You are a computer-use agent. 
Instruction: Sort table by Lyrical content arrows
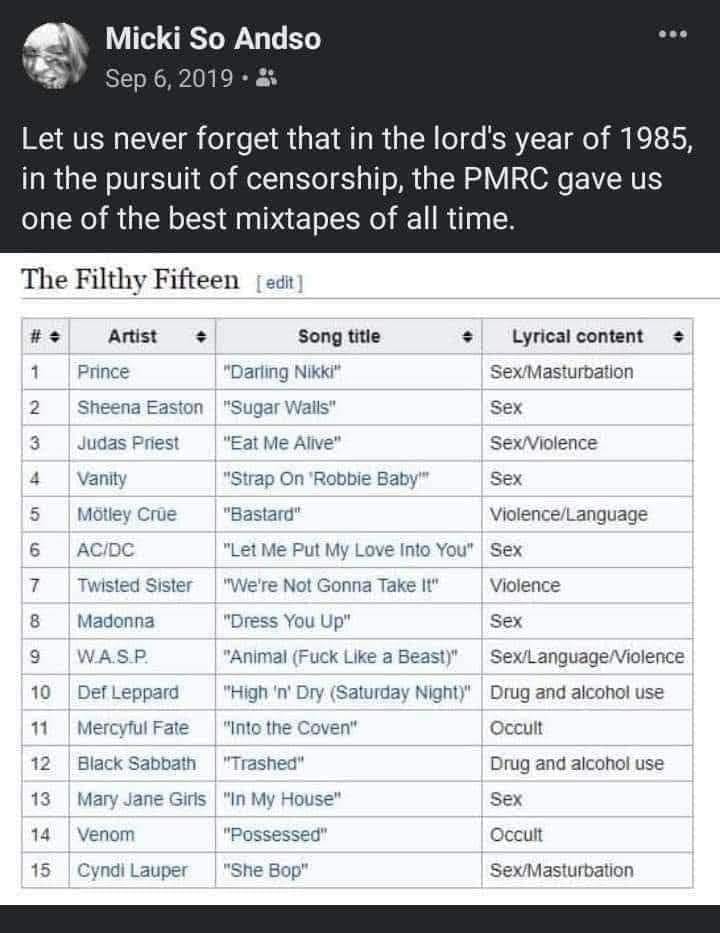(x=678, y=337)
